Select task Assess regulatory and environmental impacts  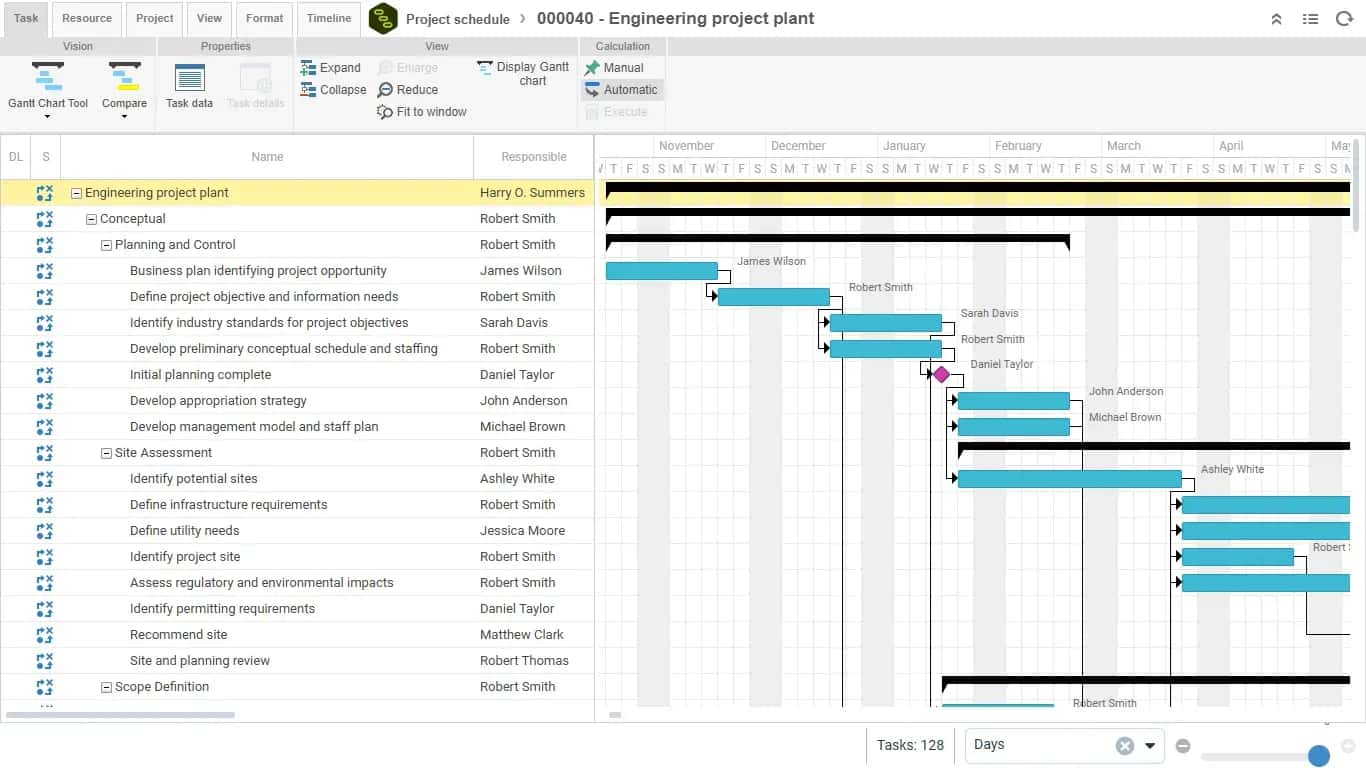(x=262, y=583)
